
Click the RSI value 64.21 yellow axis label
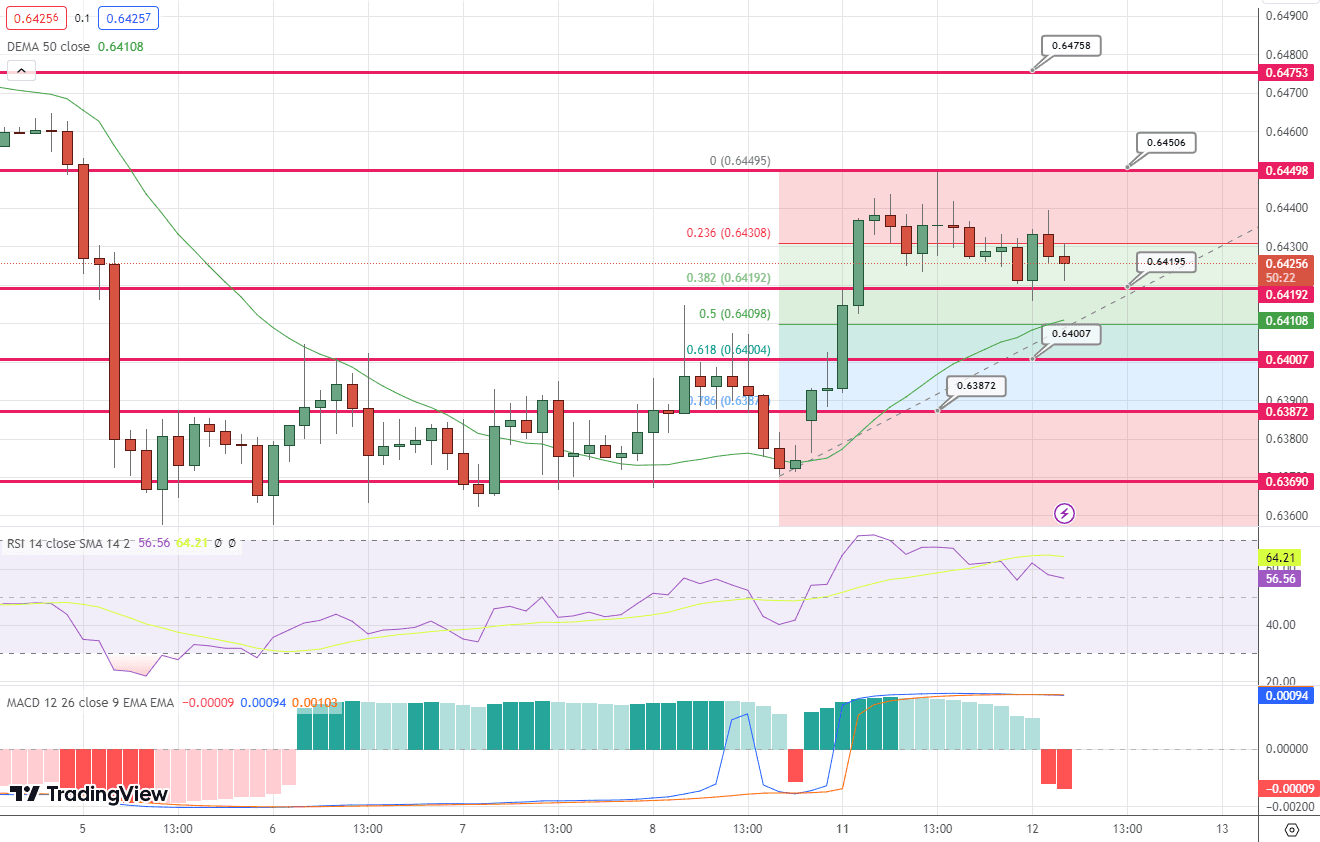pyautogui.click(x=1281, y=557)
